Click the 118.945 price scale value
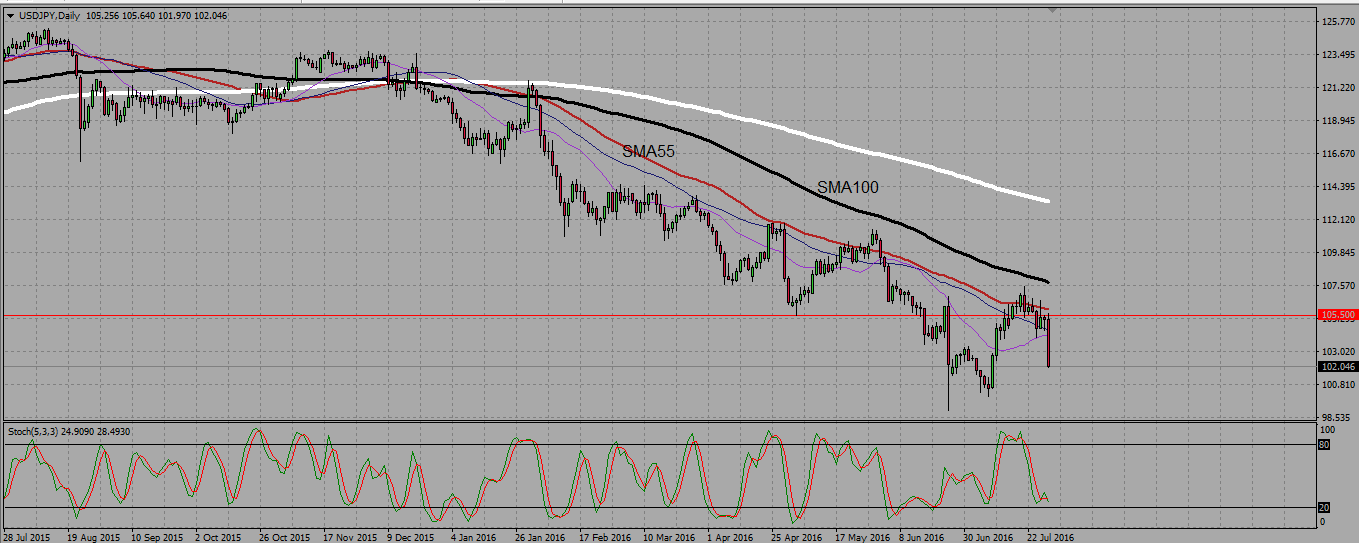Image resolution: width=1359 pixels, height=543 pixels. coord(1338,120)
